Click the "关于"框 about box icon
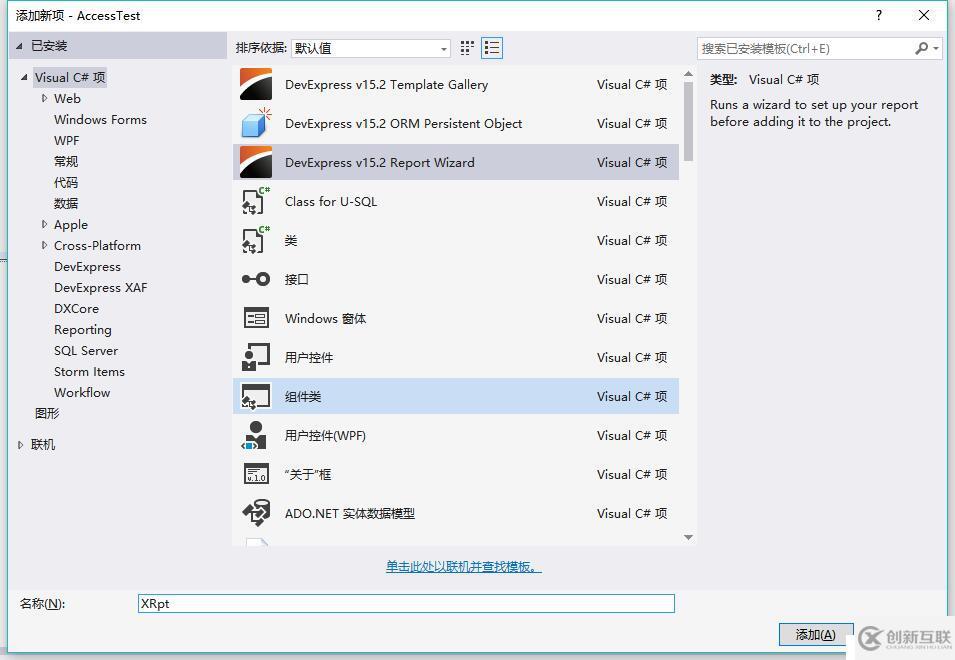 [256, 474]
